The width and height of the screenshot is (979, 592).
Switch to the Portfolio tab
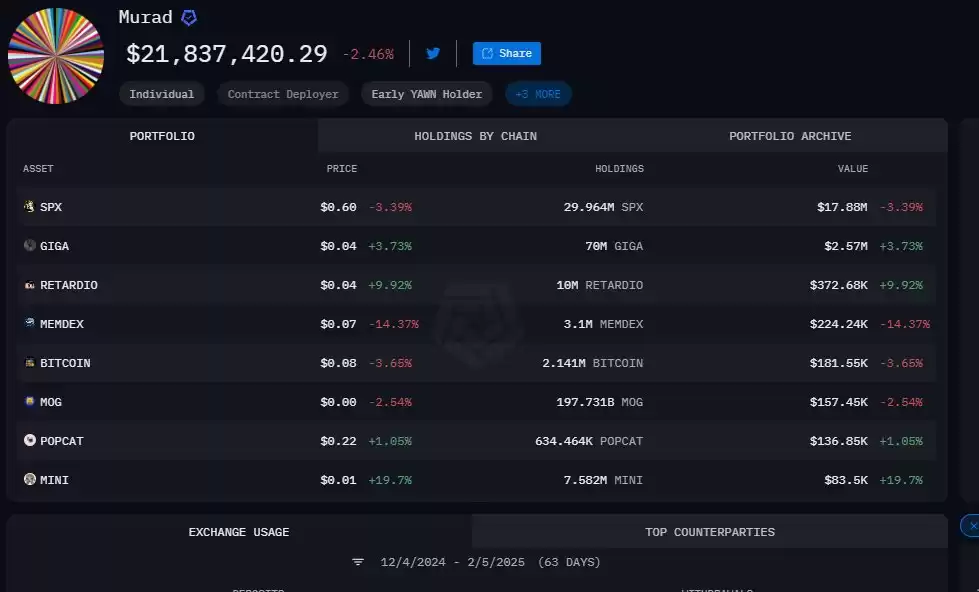coord(162,136)
